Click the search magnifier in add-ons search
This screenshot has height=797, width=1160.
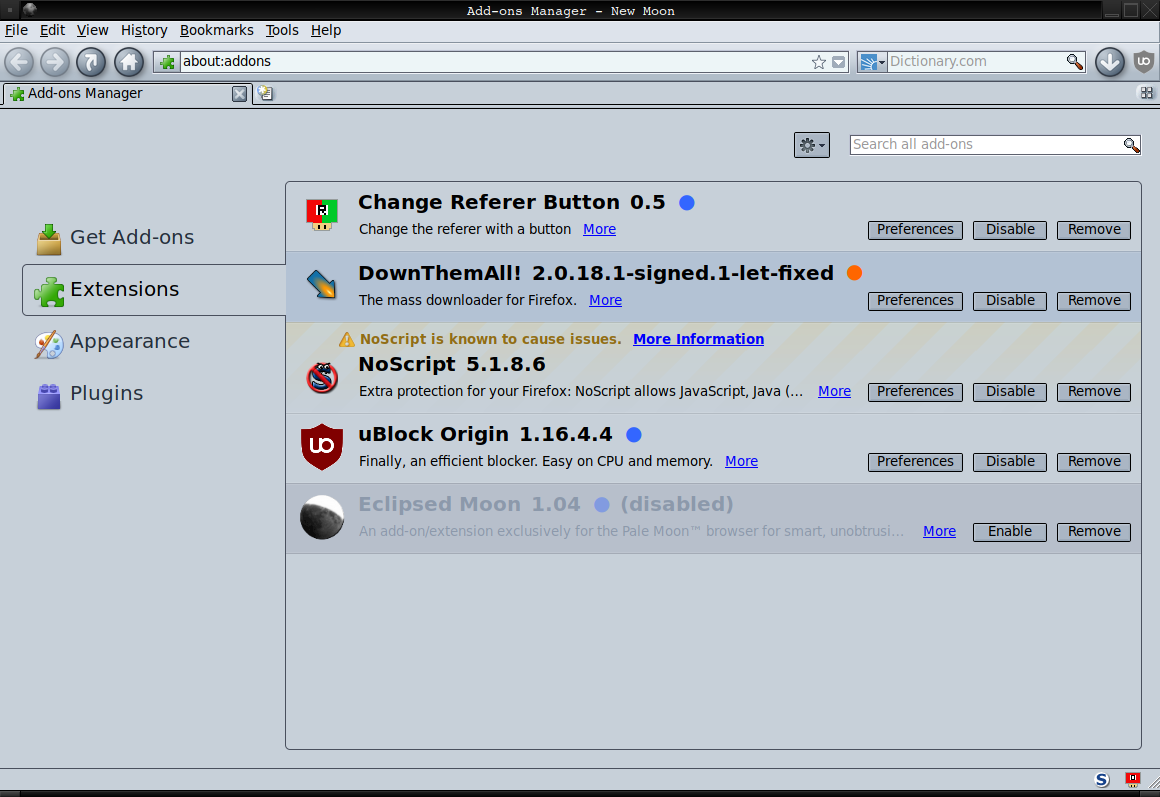(1131, 145)
